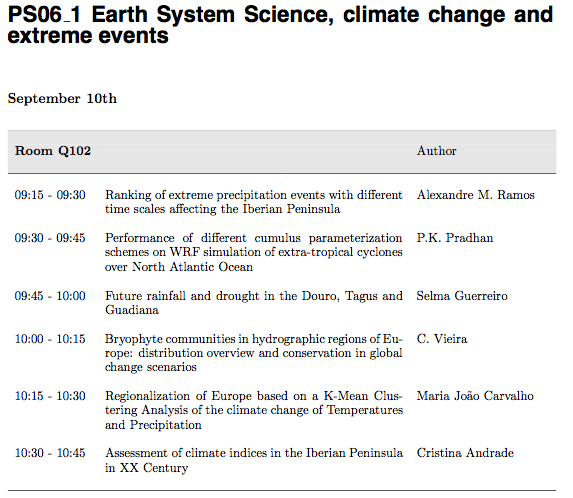Image resolution: width=573 pixels, height=498 pixels.
Task: Click the Ranking of extreme precipitation events title
Action: coord(254,202)
